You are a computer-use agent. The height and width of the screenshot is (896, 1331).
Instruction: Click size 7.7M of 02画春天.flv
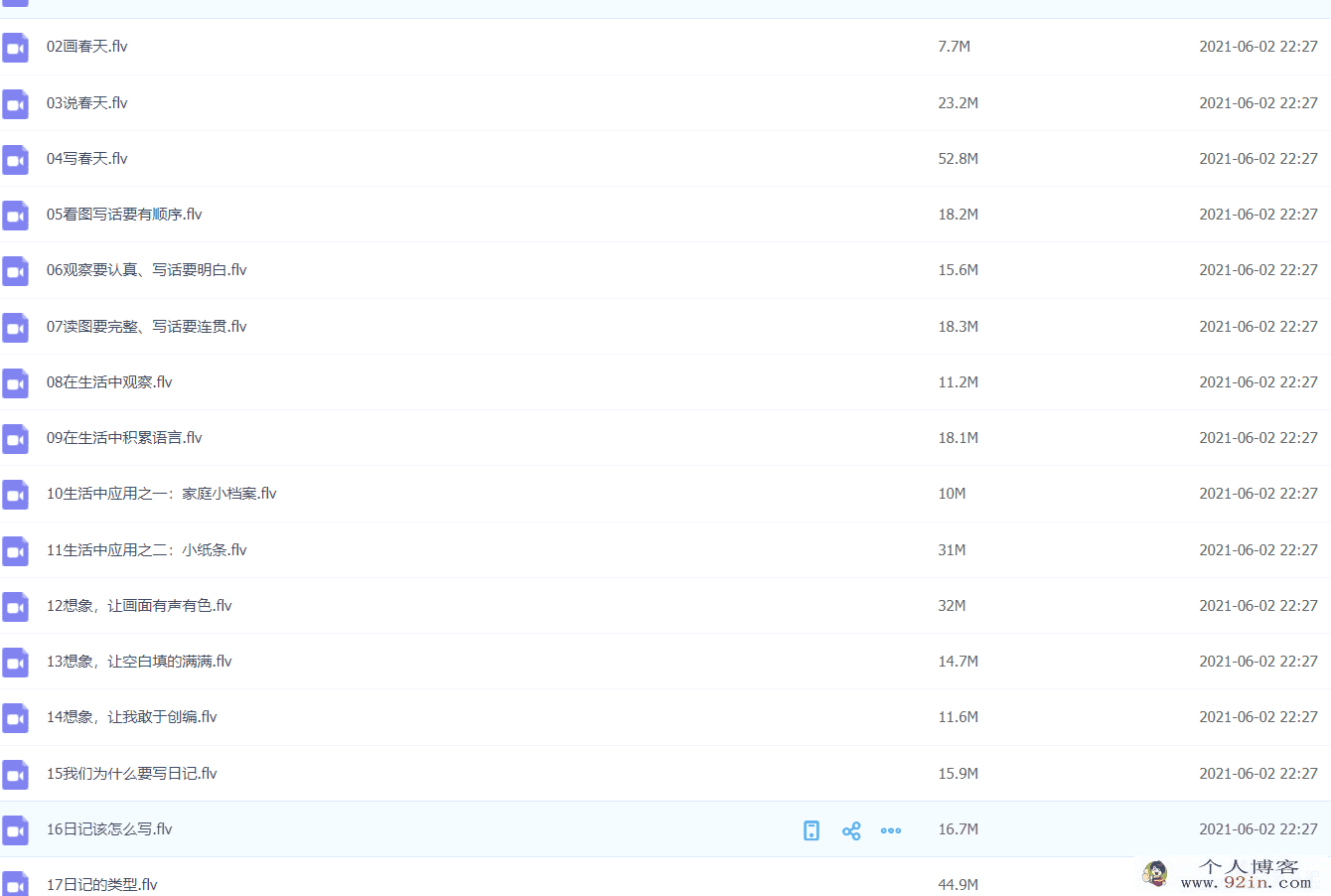pos(955,47)
